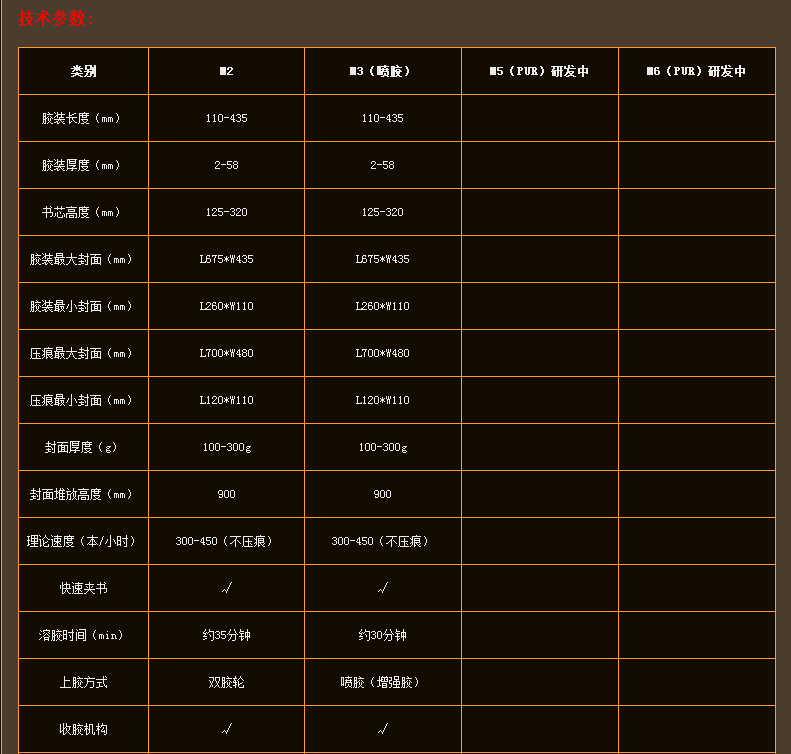This screenshot has width=791, height=754.
Task: Click 快速夹书 checkmark in M2 column
Action: [227, 588]
